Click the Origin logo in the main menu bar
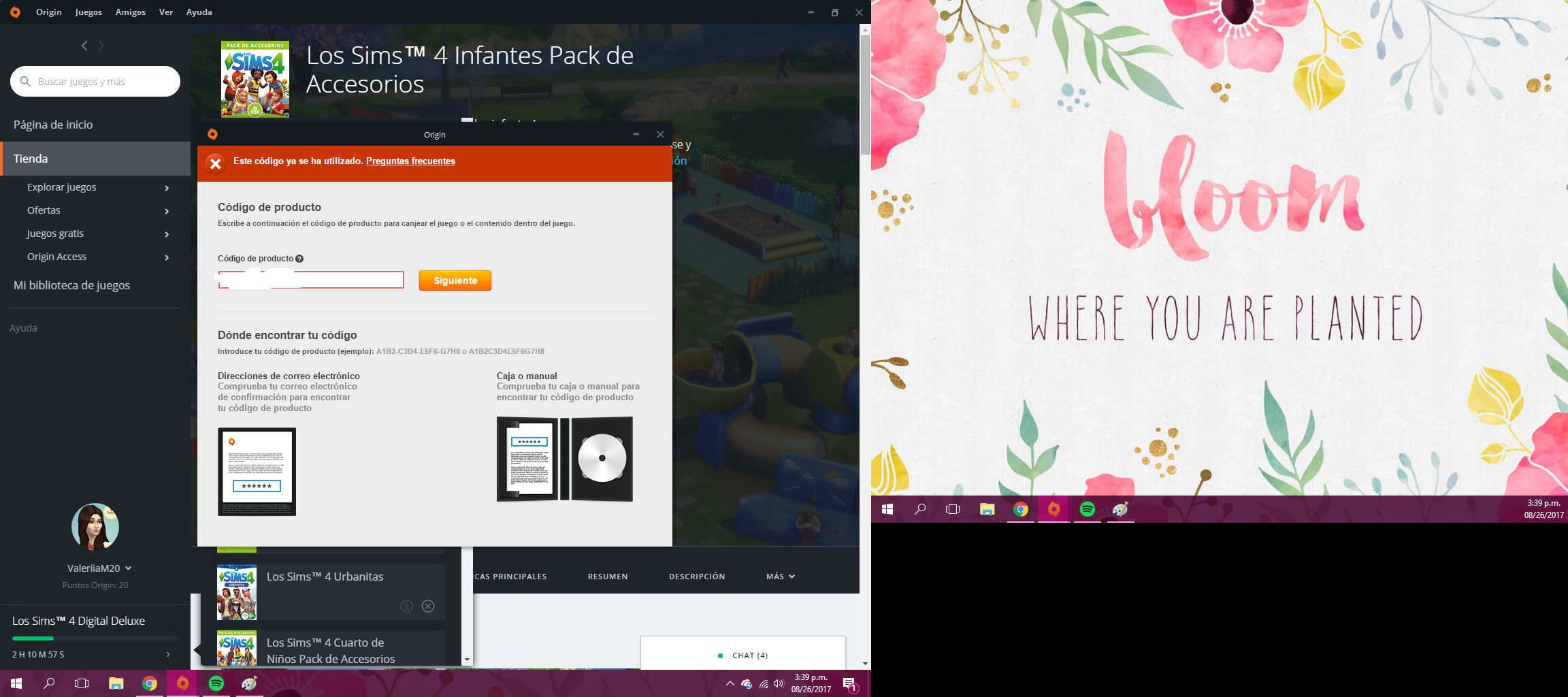The image size is (1568, 697). 15,12
